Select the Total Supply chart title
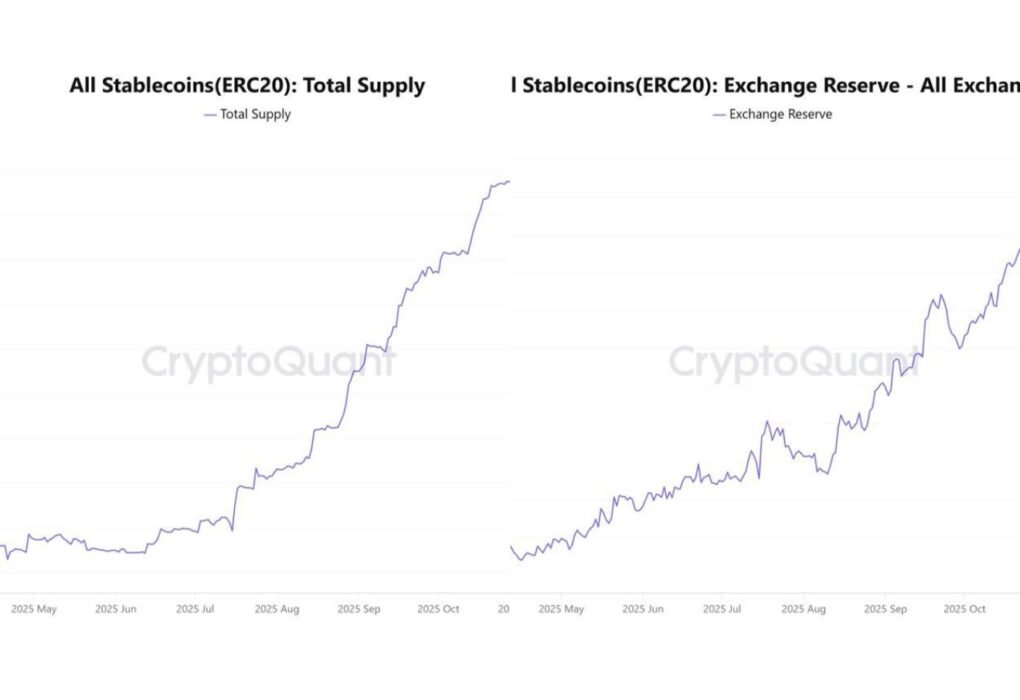The height and width of the screenshot is (700, 1020). [247, 85]
